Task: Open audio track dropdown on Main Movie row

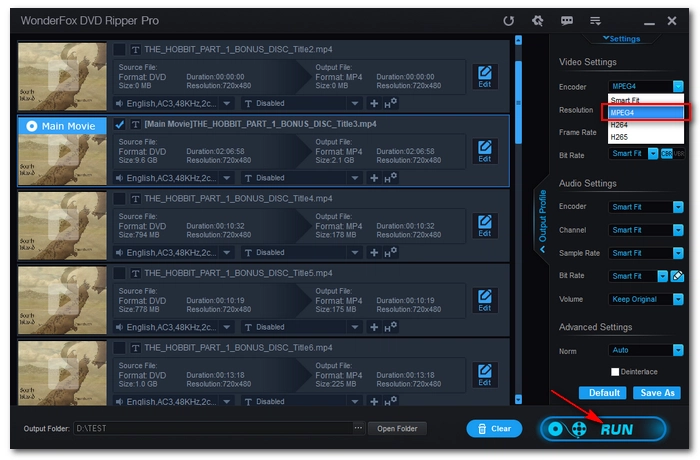Action: click(x=227, y=178)
